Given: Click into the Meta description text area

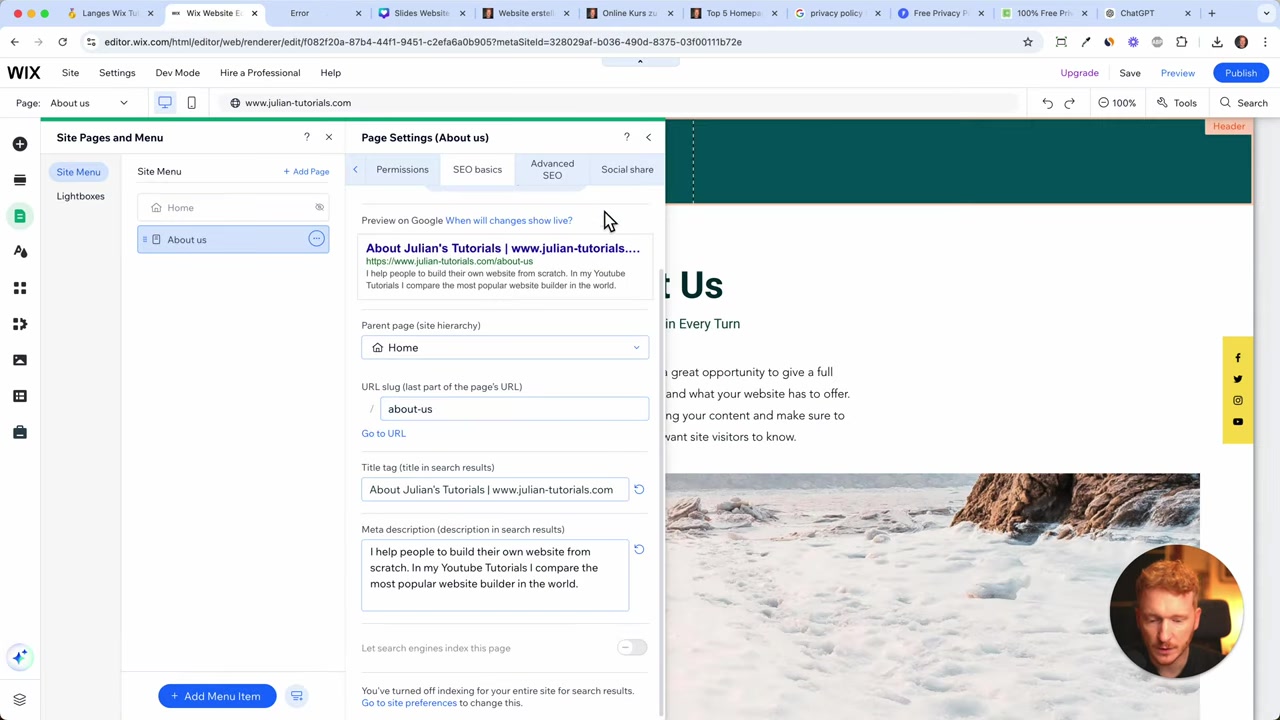Looking at the screenshot, I should pos(495,575).
